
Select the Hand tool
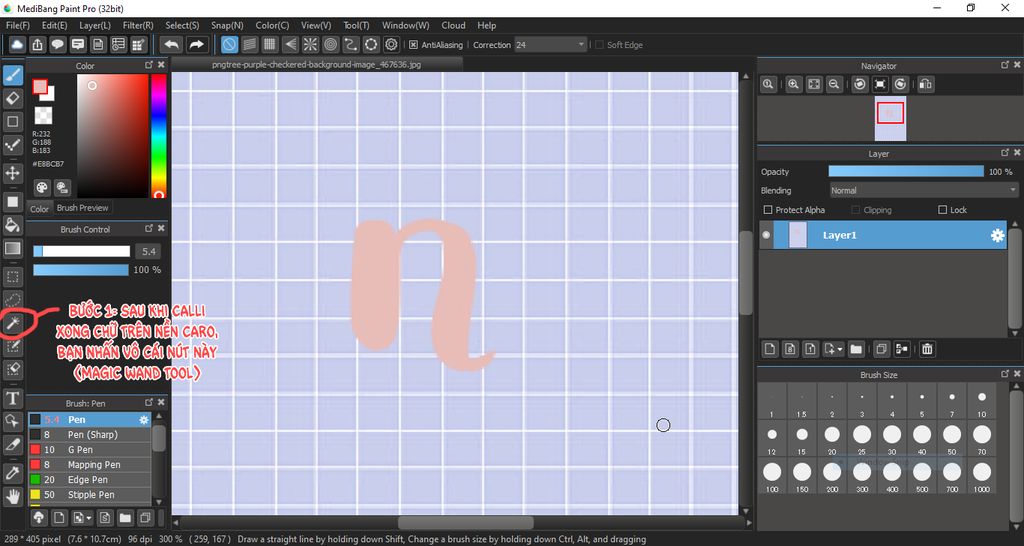pyautogui.click(x=12, y=497)
